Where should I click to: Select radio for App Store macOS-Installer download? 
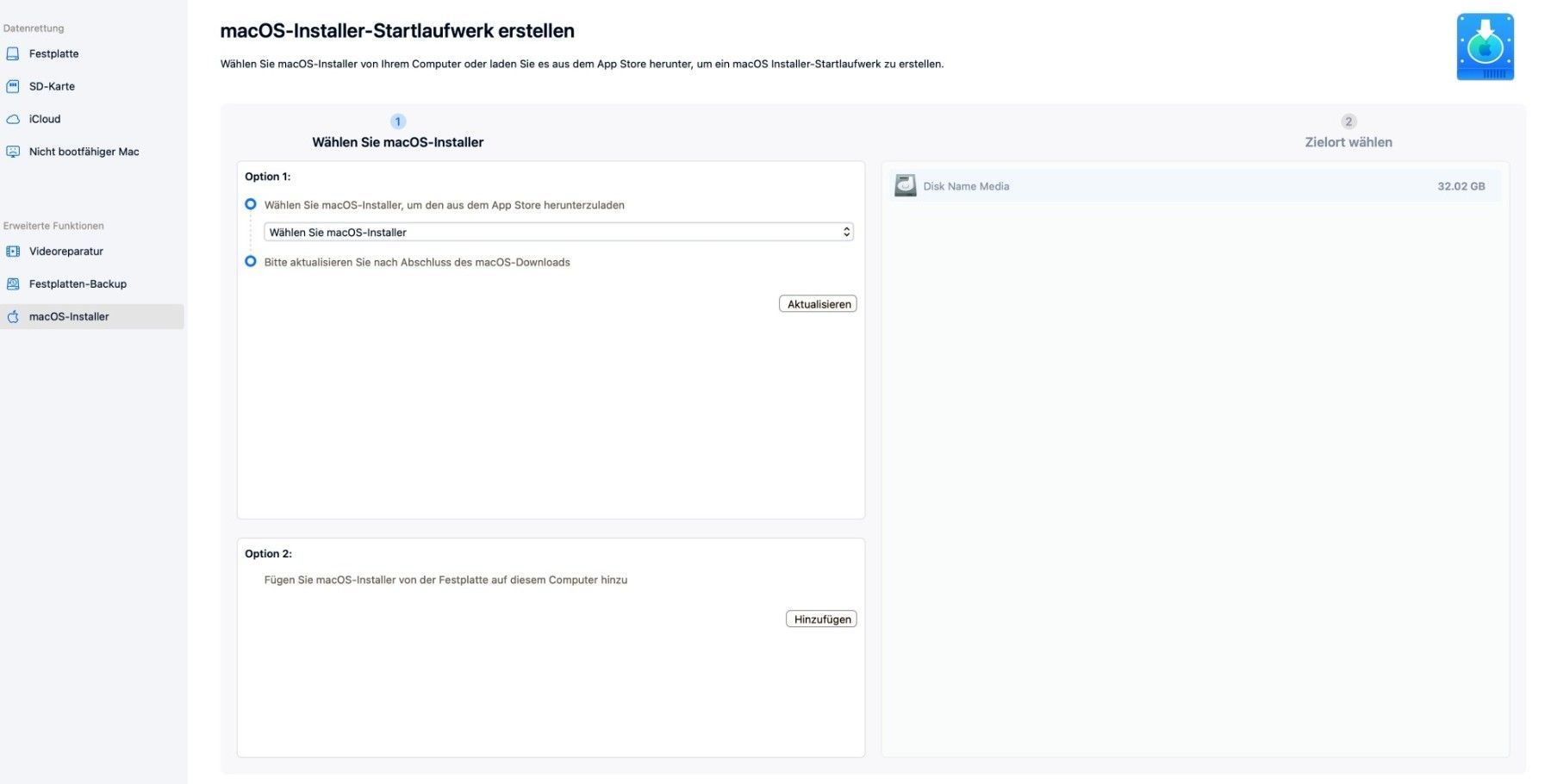[251, 204]
